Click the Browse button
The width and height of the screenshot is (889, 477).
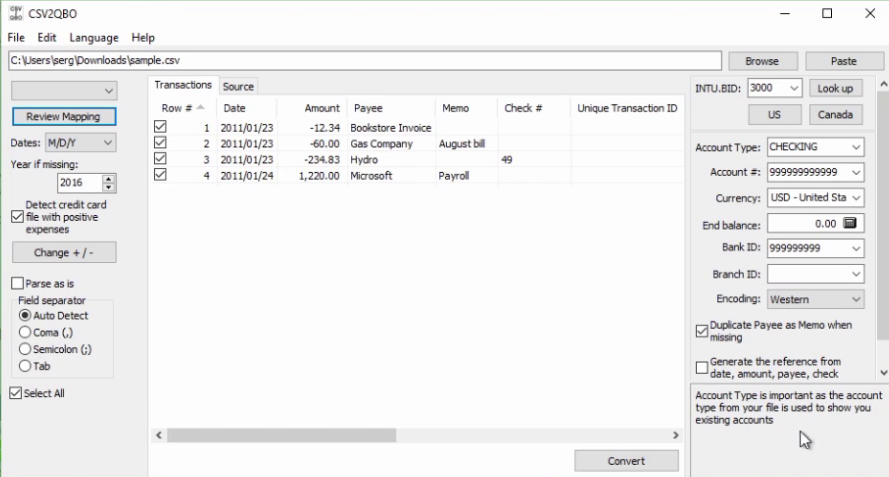(x=762, y=61)
